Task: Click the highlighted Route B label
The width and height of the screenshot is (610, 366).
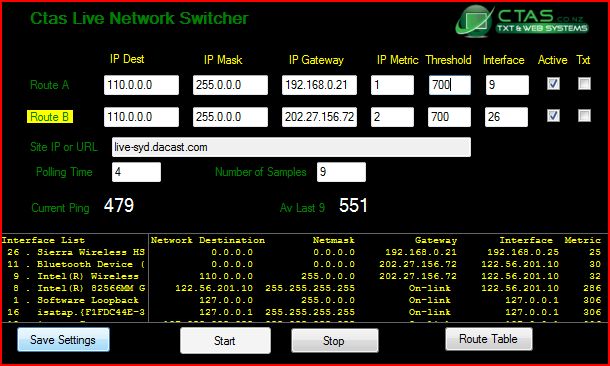Action: [50, 117]
